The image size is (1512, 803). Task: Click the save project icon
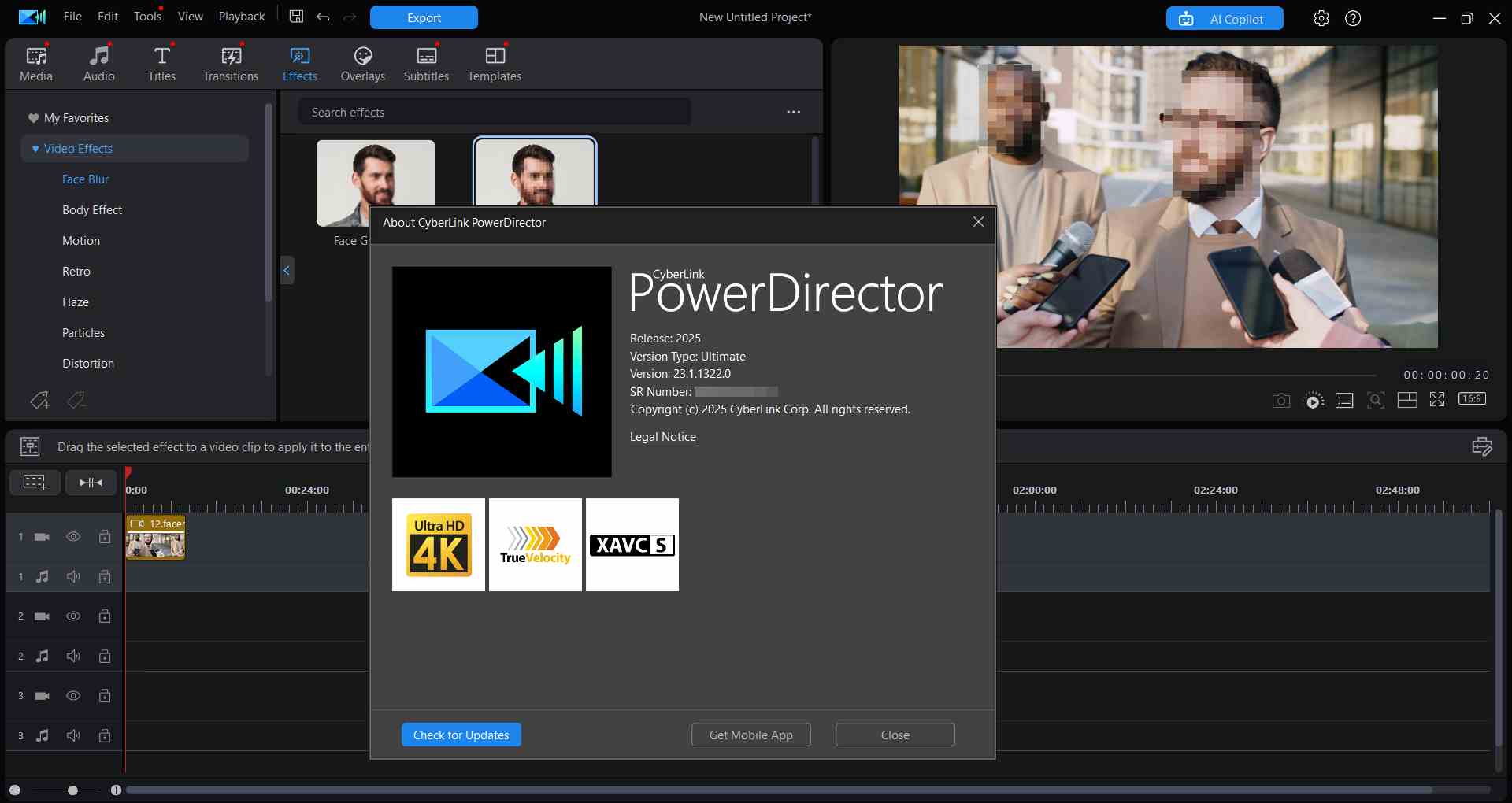click(x=296, y=17)
